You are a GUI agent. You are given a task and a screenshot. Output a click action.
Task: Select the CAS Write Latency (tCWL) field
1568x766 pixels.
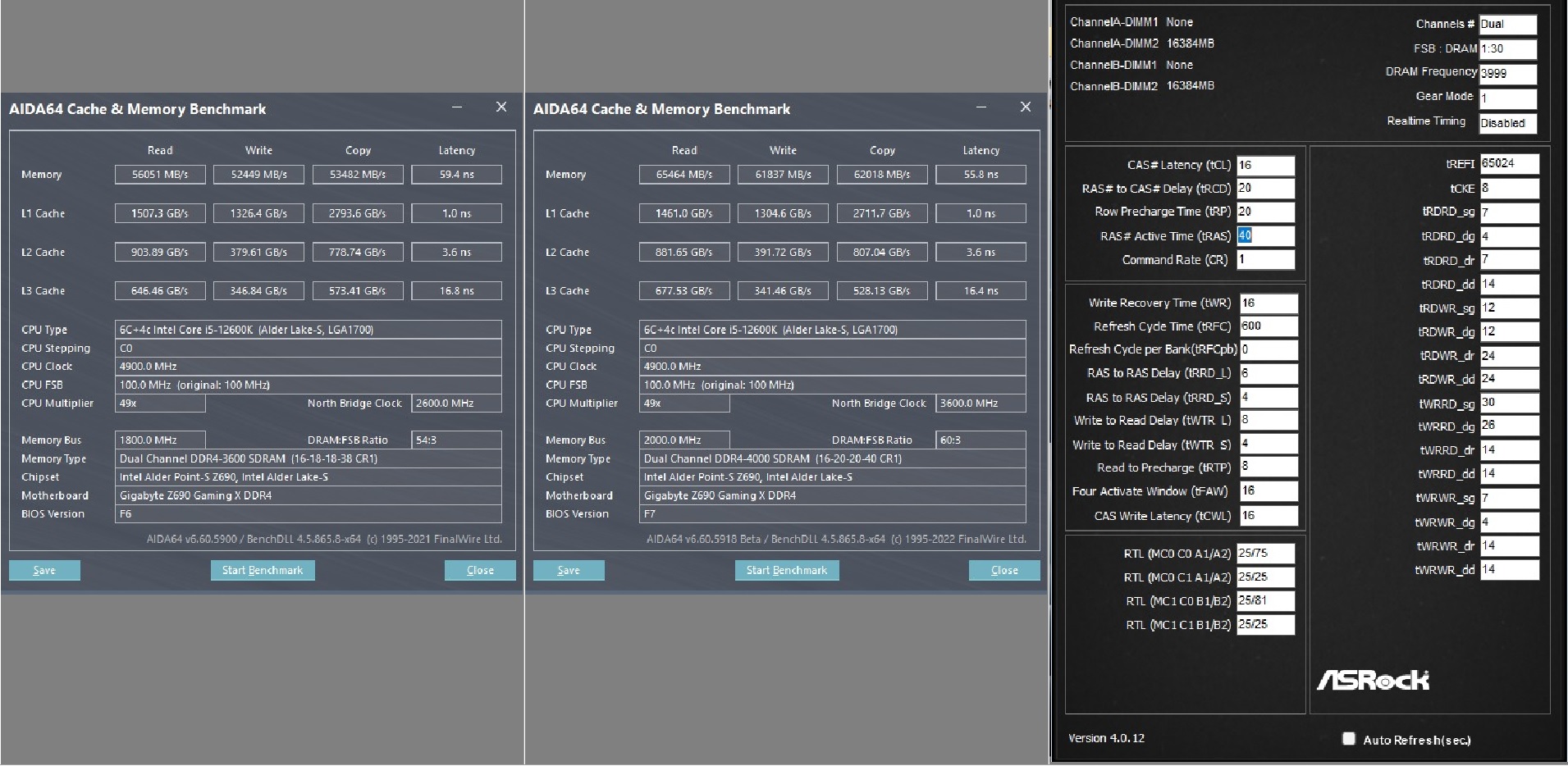pos(1269,516)
